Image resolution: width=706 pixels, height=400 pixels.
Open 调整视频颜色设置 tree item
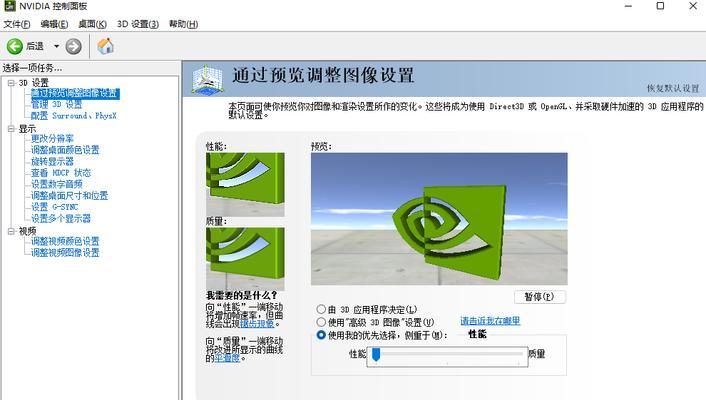coord(65,241)
